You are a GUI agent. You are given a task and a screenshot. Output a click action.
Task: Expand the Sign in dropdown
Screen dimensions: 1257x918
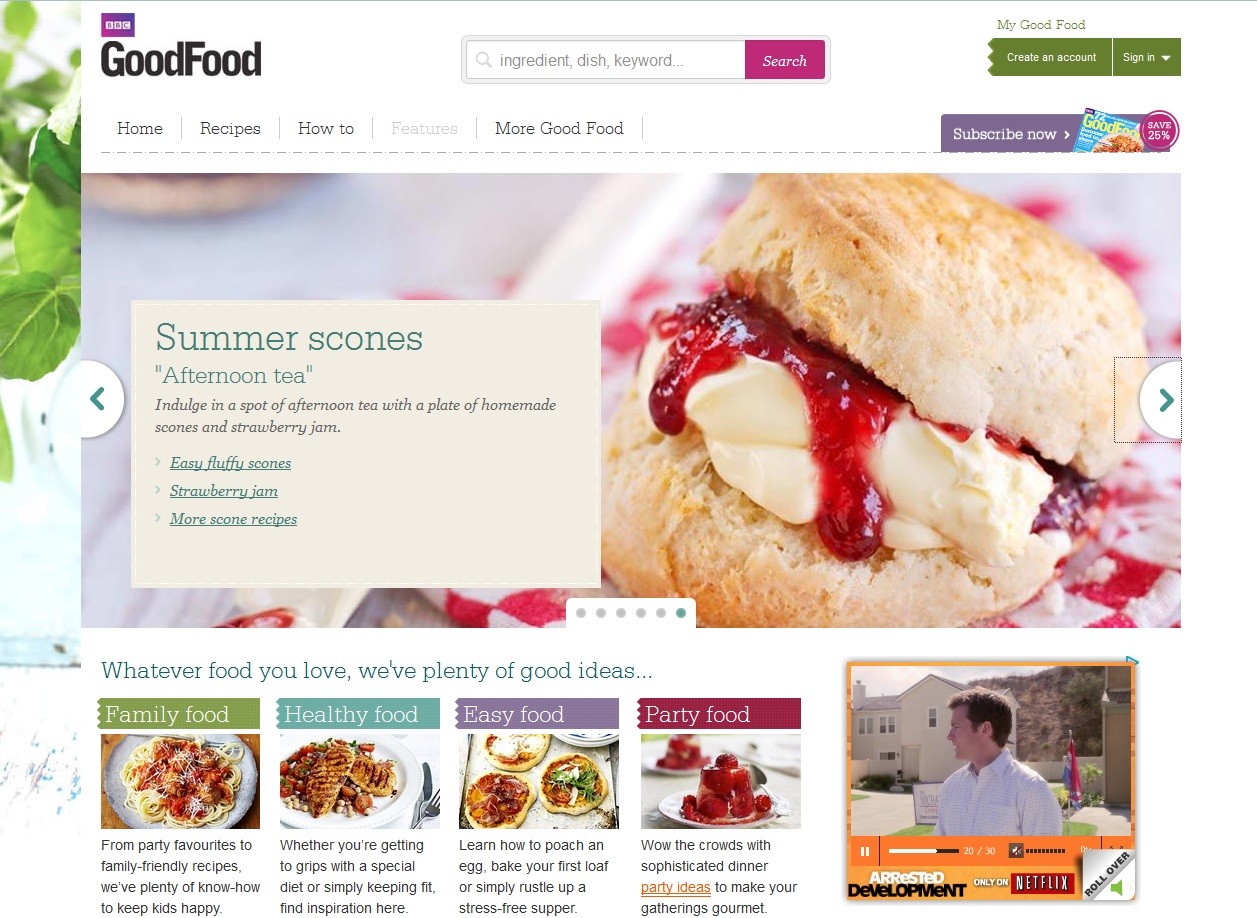[x=1146, y=57]
